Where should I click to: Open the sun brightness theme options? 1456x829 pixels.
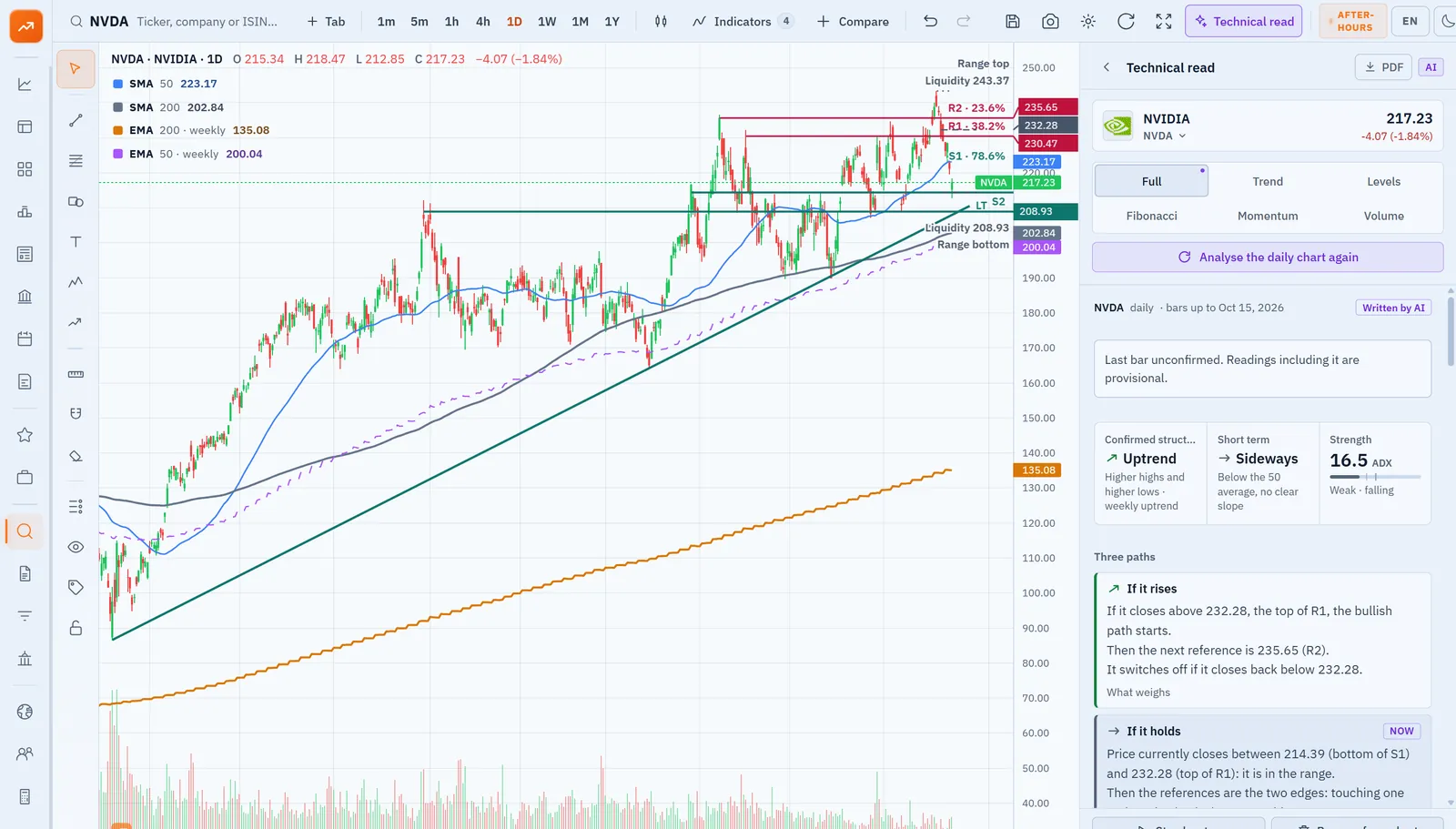pyautogui.click(x=1088, y=21)
